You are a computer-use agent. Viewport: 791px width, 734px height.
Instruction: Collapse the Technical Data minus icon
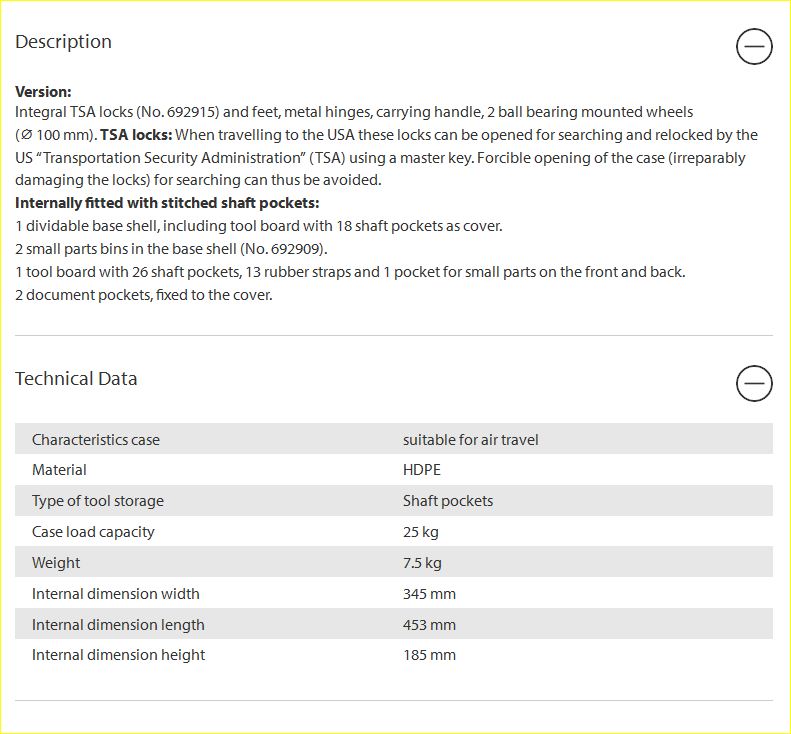(x=754, y=383)
